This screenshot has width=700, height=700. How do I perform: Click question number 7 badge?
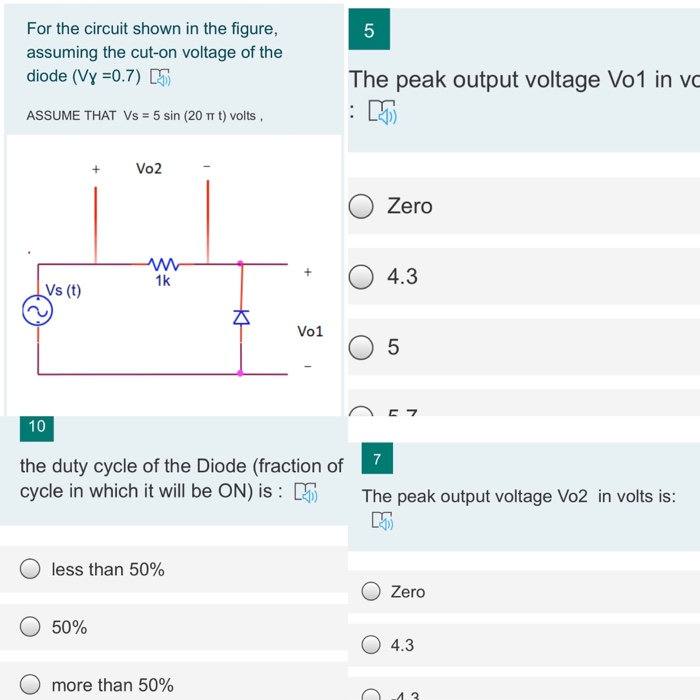[x=377, y=458]
